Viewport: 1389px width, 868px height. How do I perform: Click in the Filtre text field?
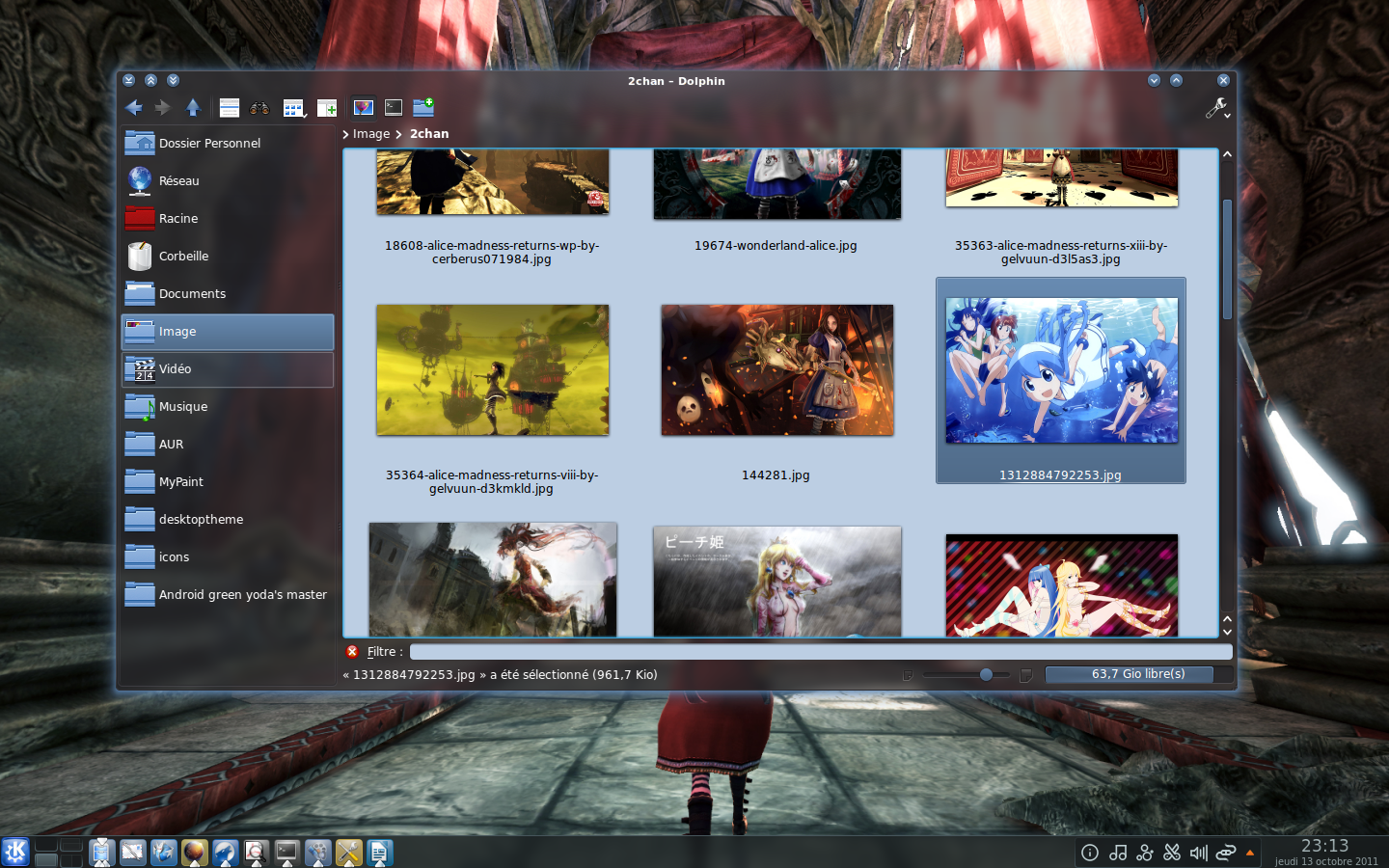tap(821, 652)
